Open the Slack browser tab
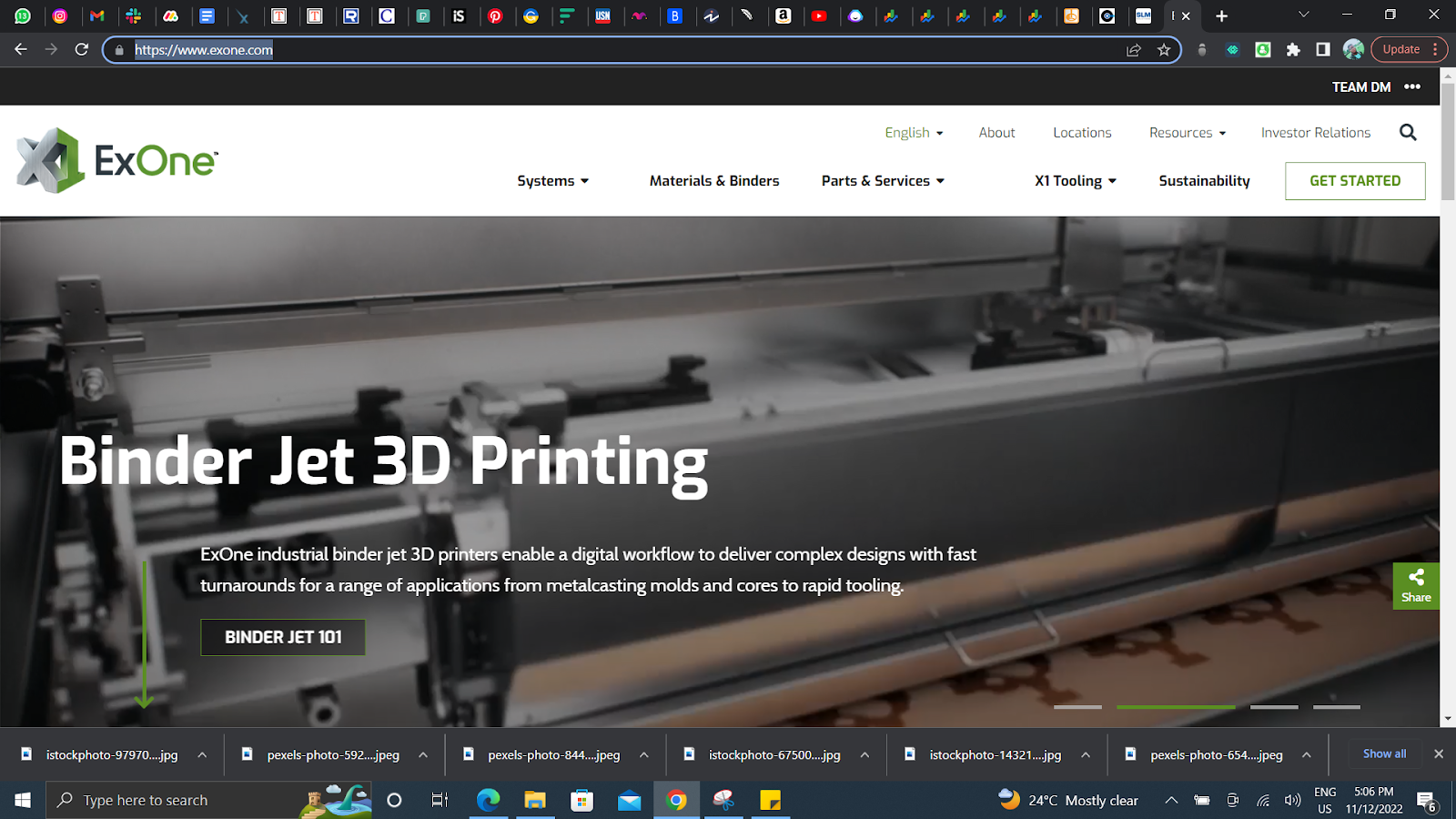Viewport: 1456px width, 819px height. click(x=134, y=15)
